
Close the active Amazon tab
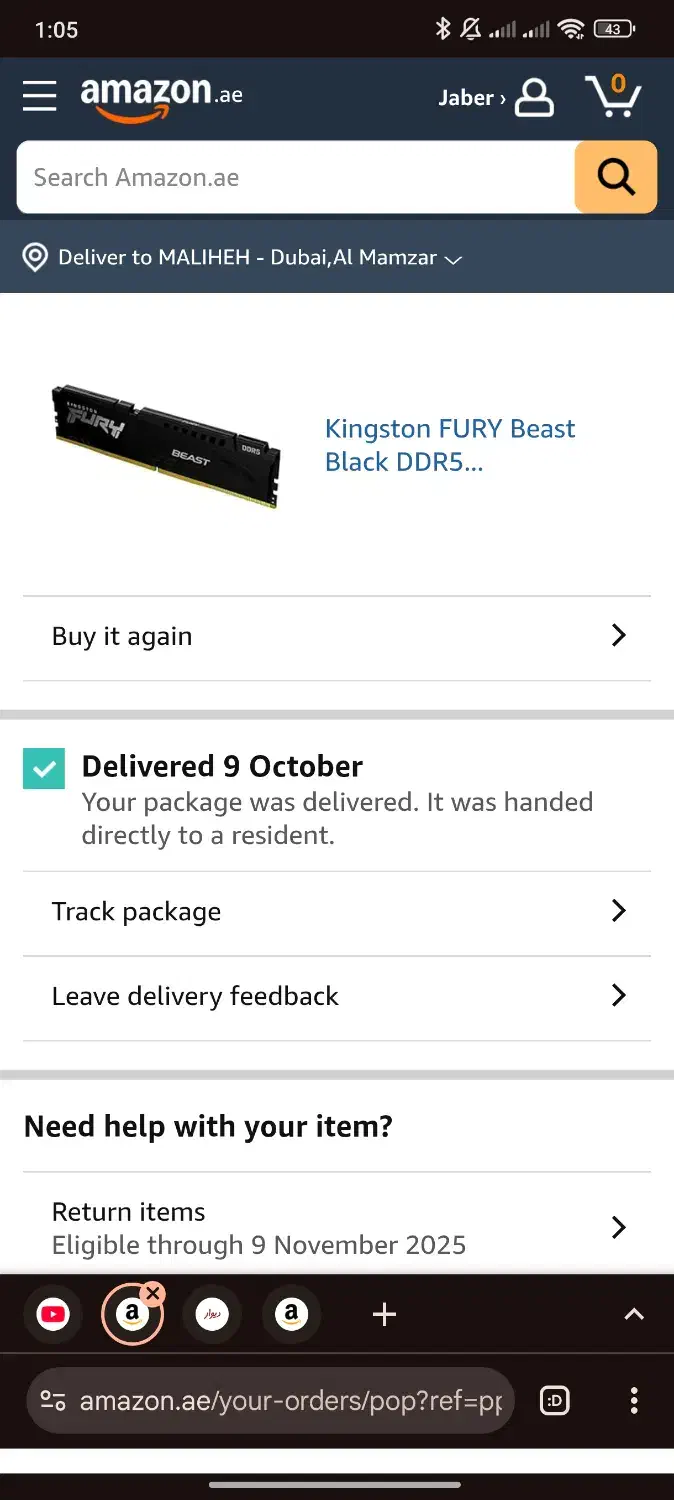(x=153, y=1294)
